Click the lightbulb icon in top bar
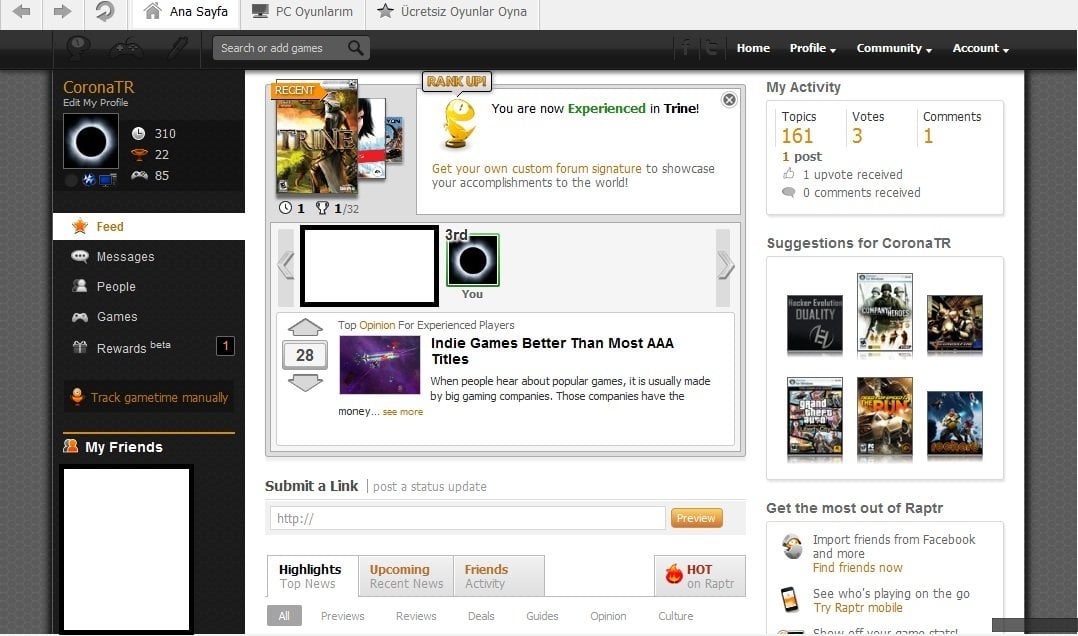 click(x=78, y=48)
